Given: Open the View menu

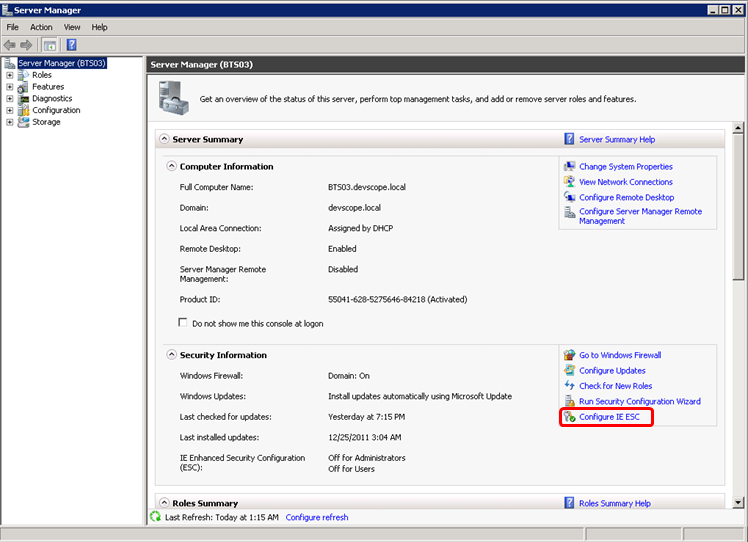Looking at the screenshot, I should [72, 27].
